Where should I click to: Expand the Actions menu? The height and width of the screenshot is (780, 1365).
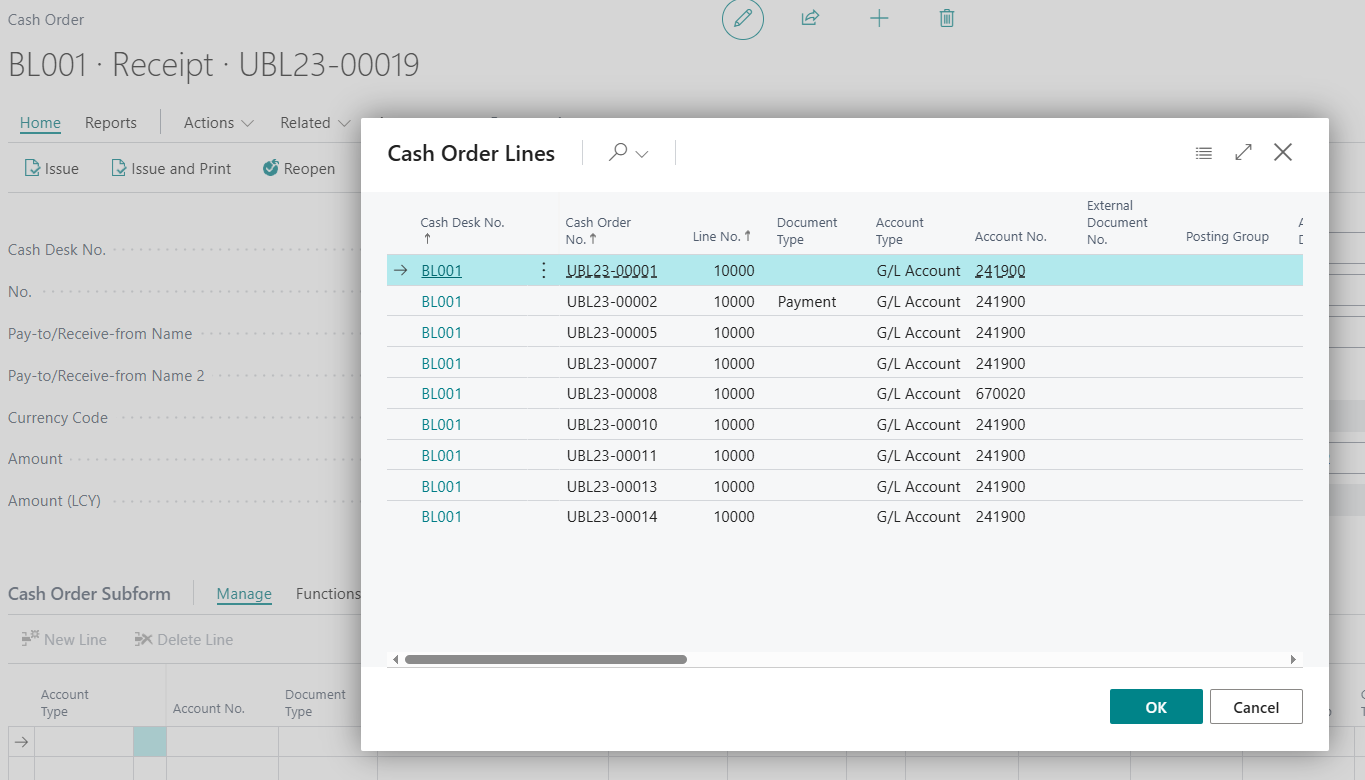pyautogui.click(x=218, y=122)
